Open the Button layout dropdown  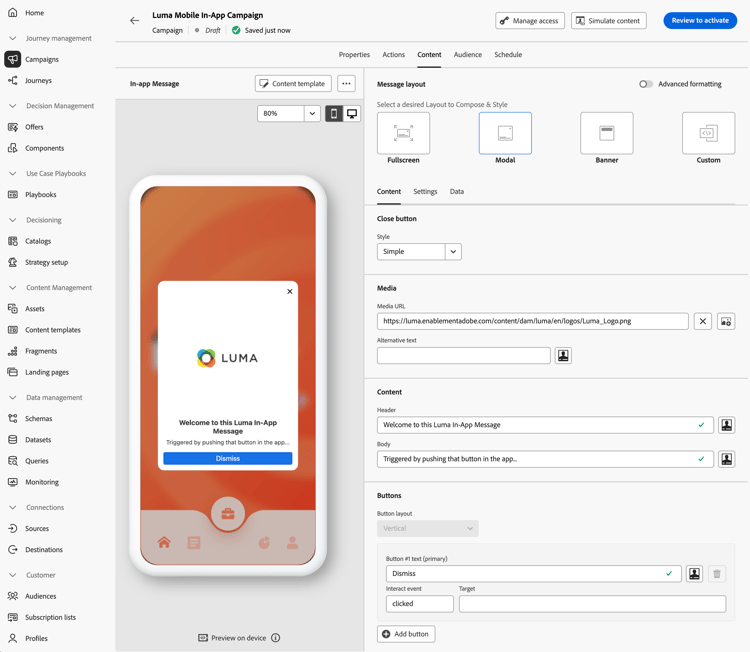[428, 528]
